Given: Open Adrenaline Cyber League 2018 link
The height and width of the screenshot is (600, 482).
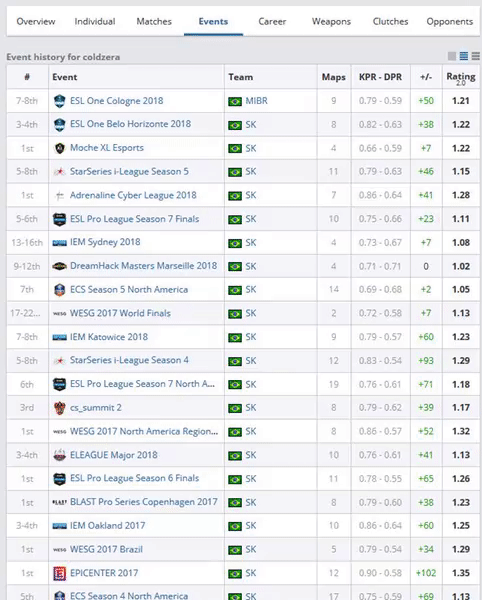Looking at the screenshot, I should coord(133,196).
